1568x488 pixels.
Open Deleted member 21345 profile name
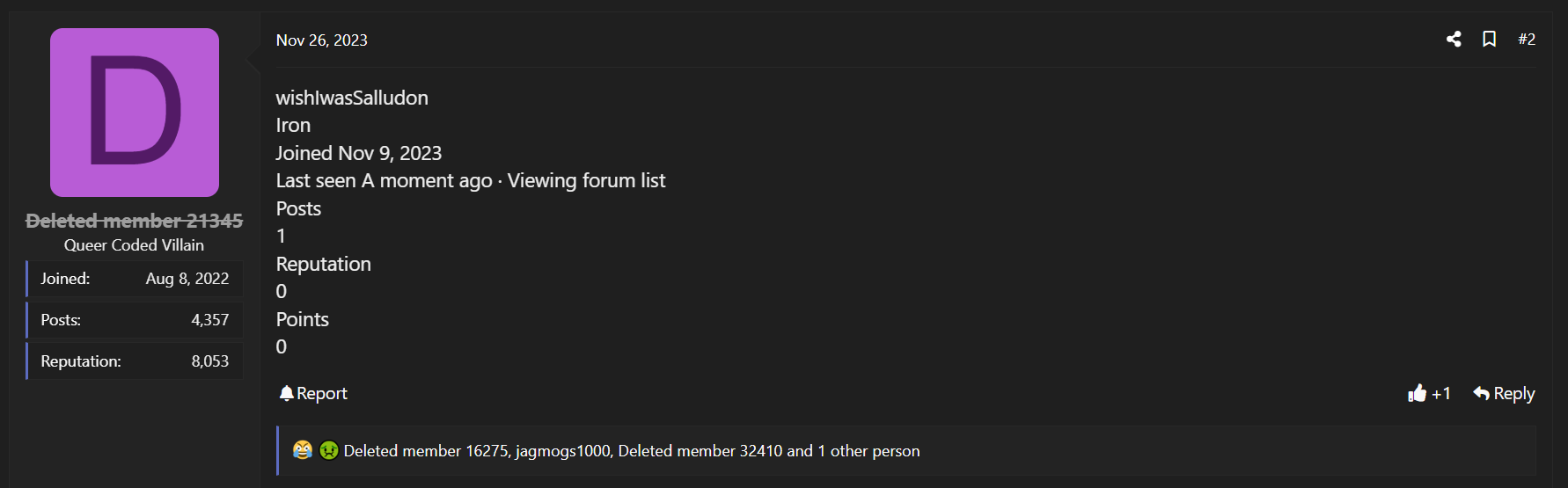point(135,221)
